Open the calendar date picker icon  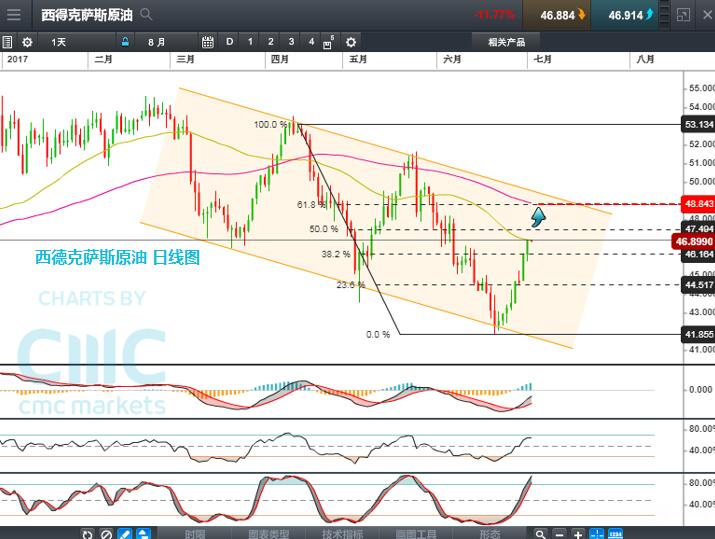click(x=208, y=42)
